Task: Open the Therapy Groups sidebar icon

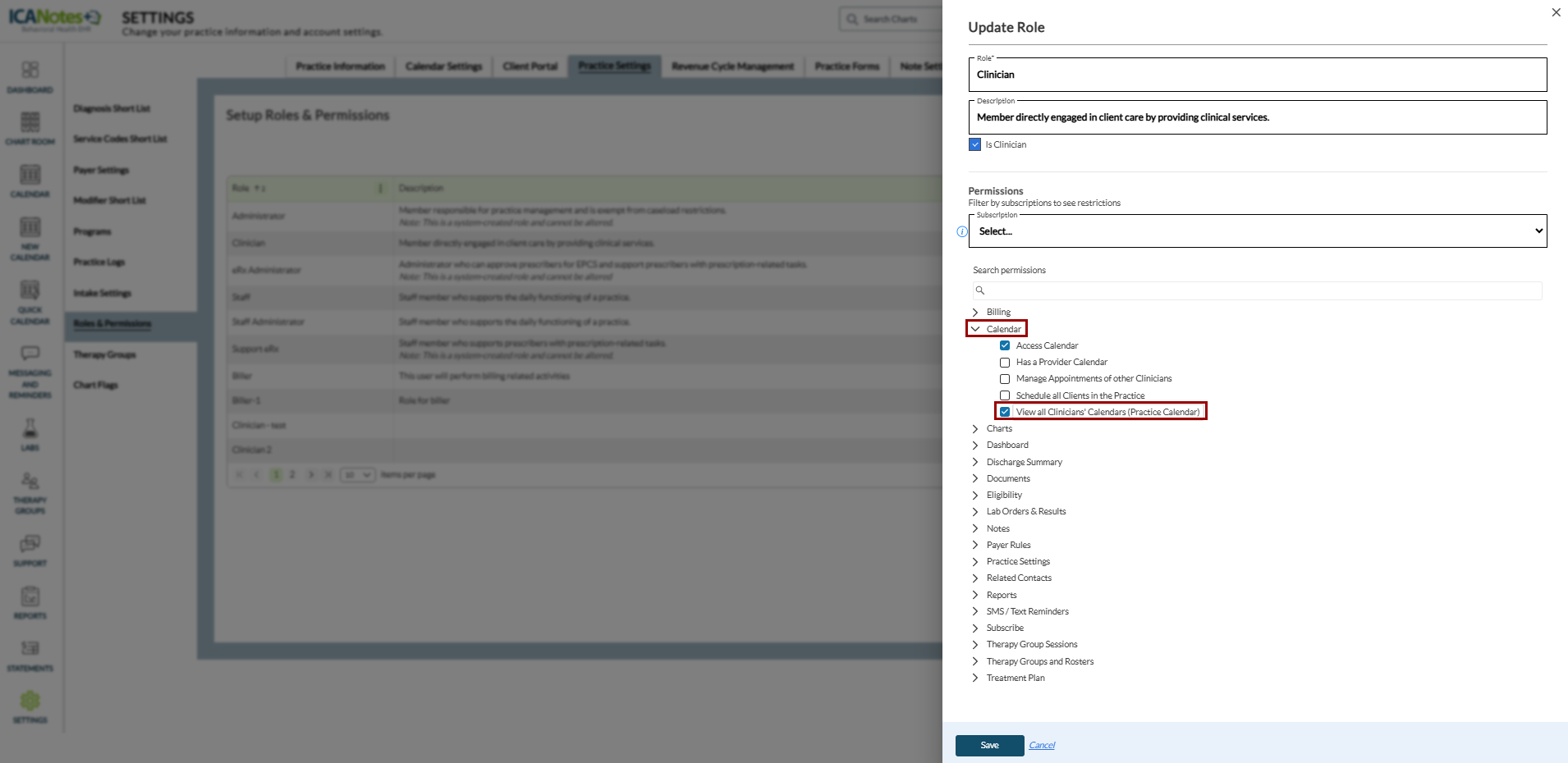Action: point(30,492)
